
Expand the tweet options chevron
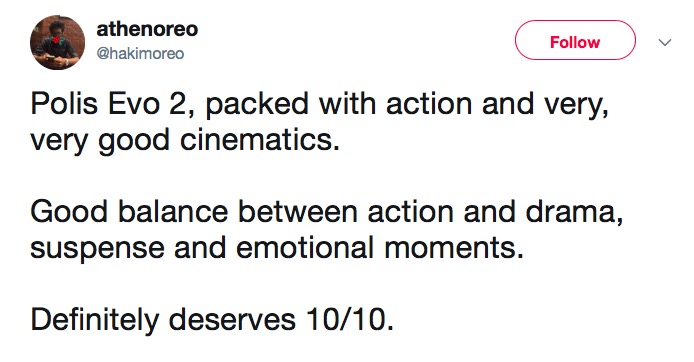pyautogui.click(x=665, y=42)
